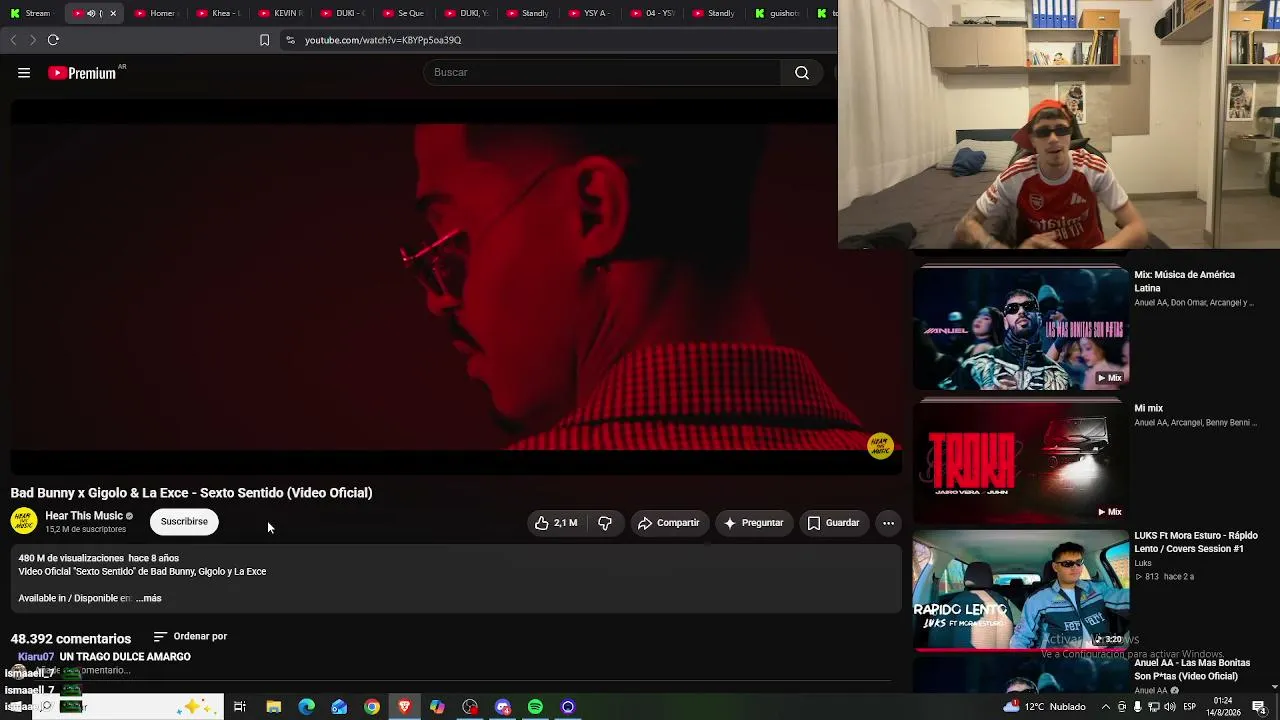The height and width of the screenshot is (720, 1280).
Task: Switch to Brave browser taskbar icon
Action: click(x=404, y=707)
